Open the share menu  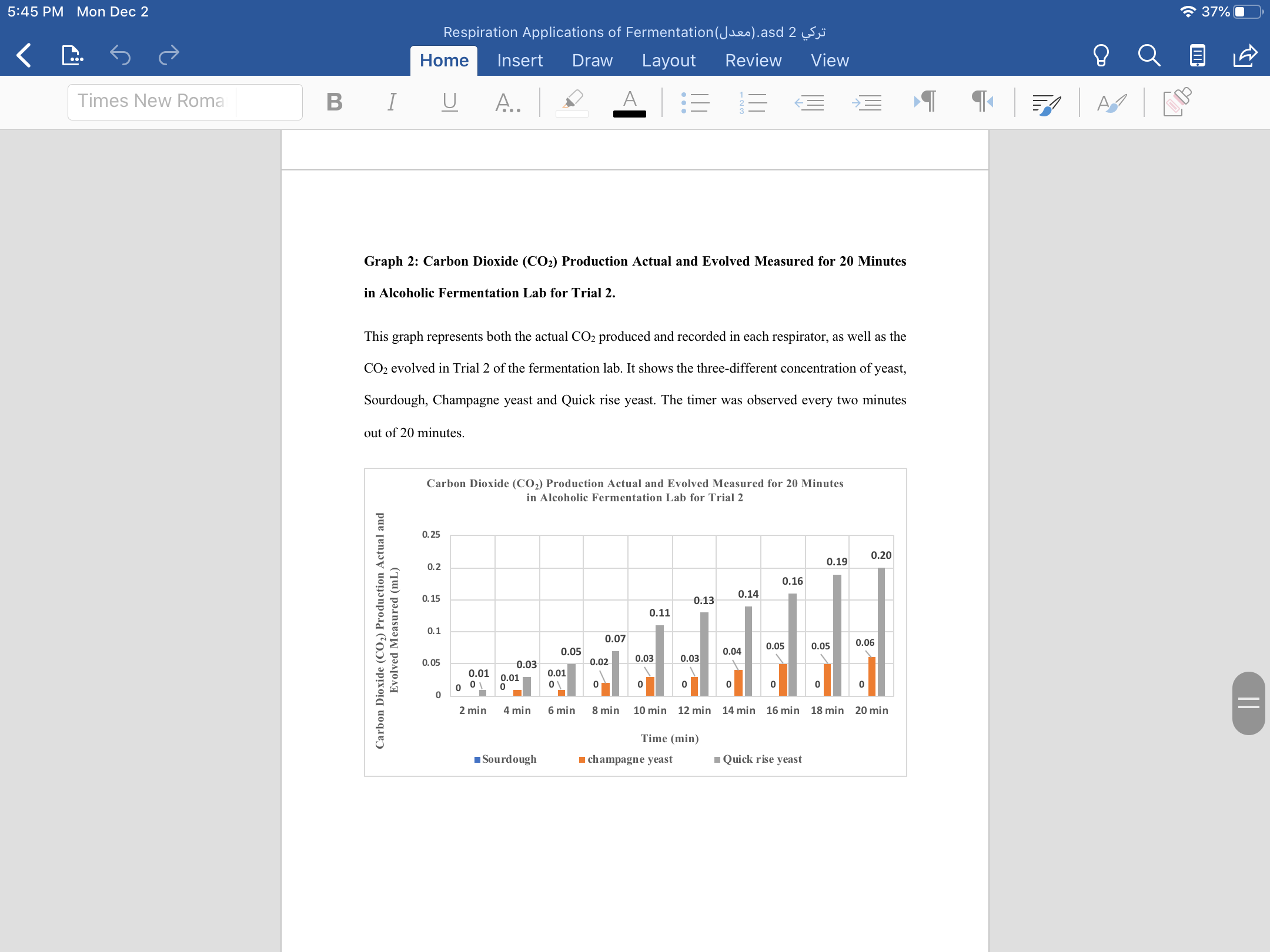(x=1245, y=55)
